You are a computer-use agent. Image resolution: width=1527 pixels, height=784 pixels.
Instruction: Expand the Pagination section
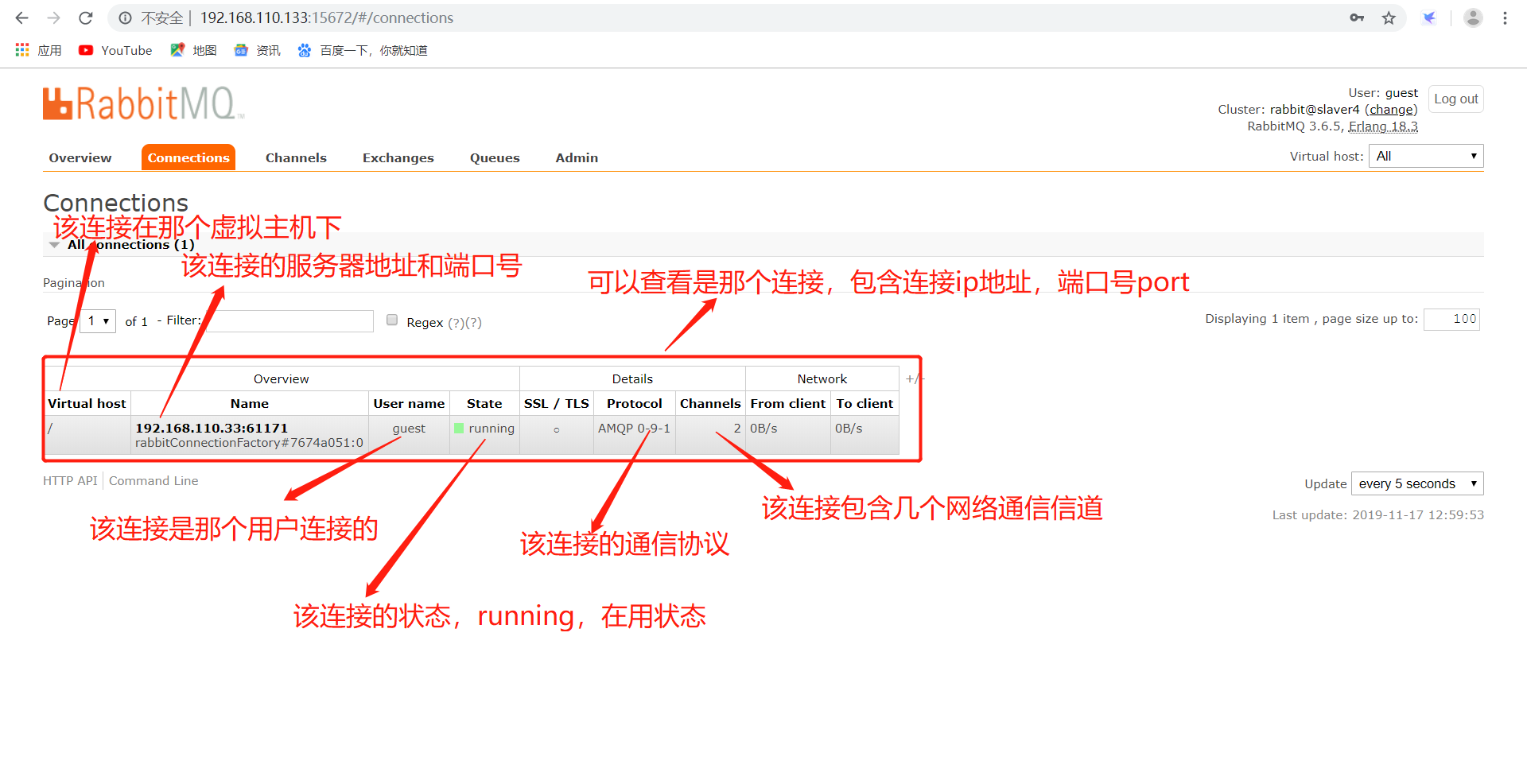[74, 283]
